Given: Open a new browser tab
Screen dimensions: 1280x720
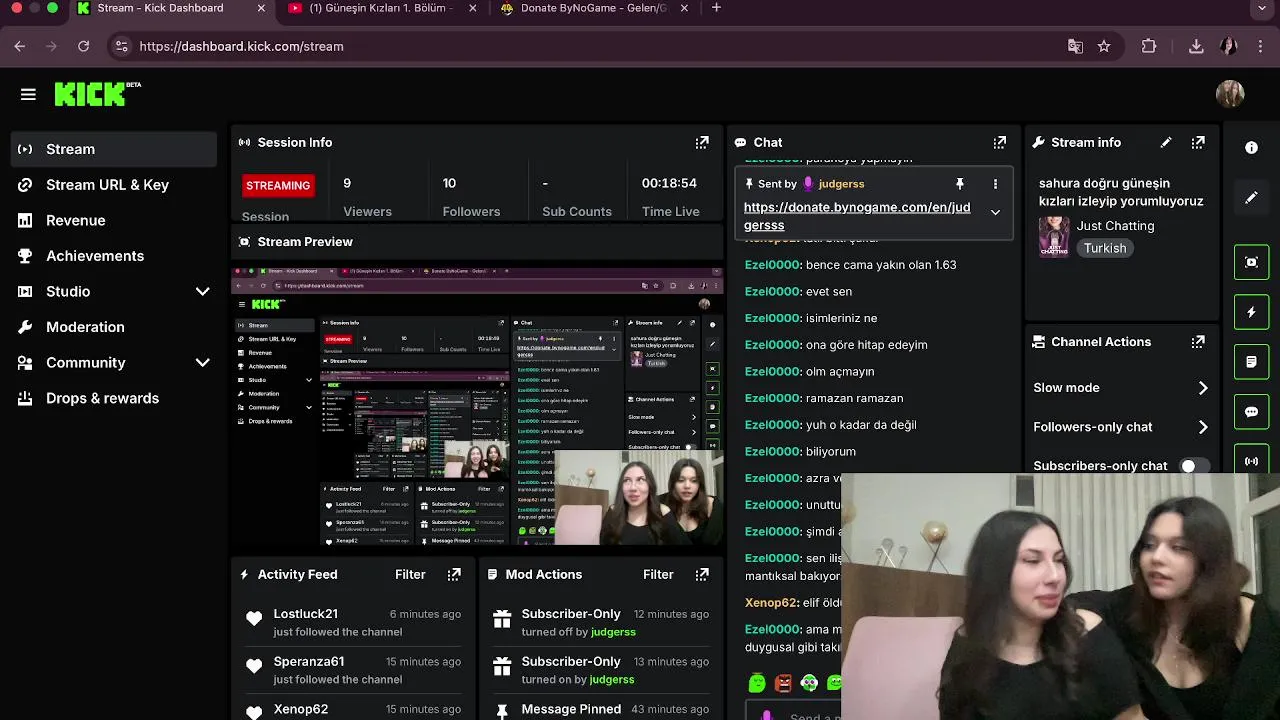Looking at the screenshot, I should [x=716, y=8].
